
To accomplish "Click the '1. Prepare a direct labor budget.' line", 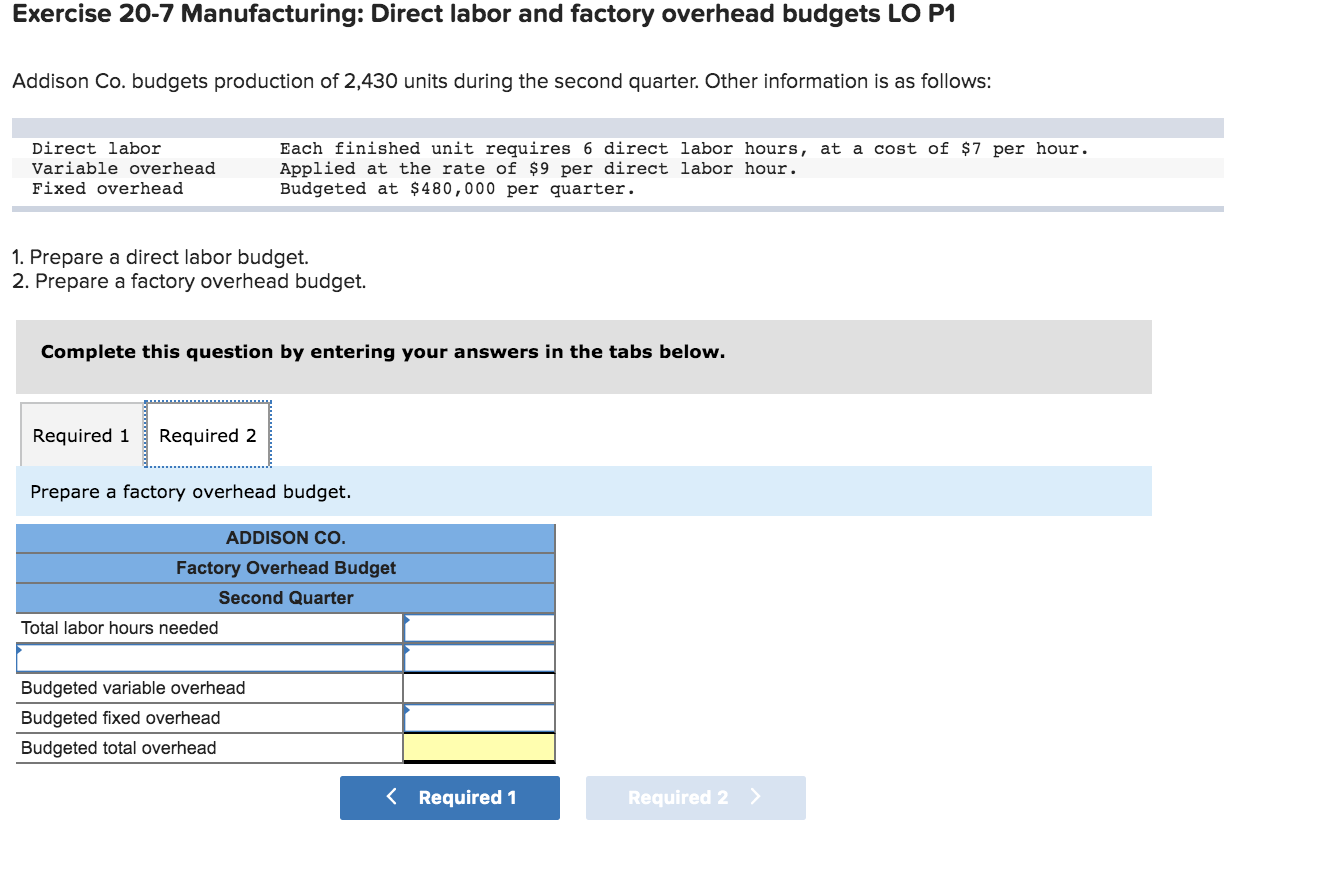I will click(161, 257).
